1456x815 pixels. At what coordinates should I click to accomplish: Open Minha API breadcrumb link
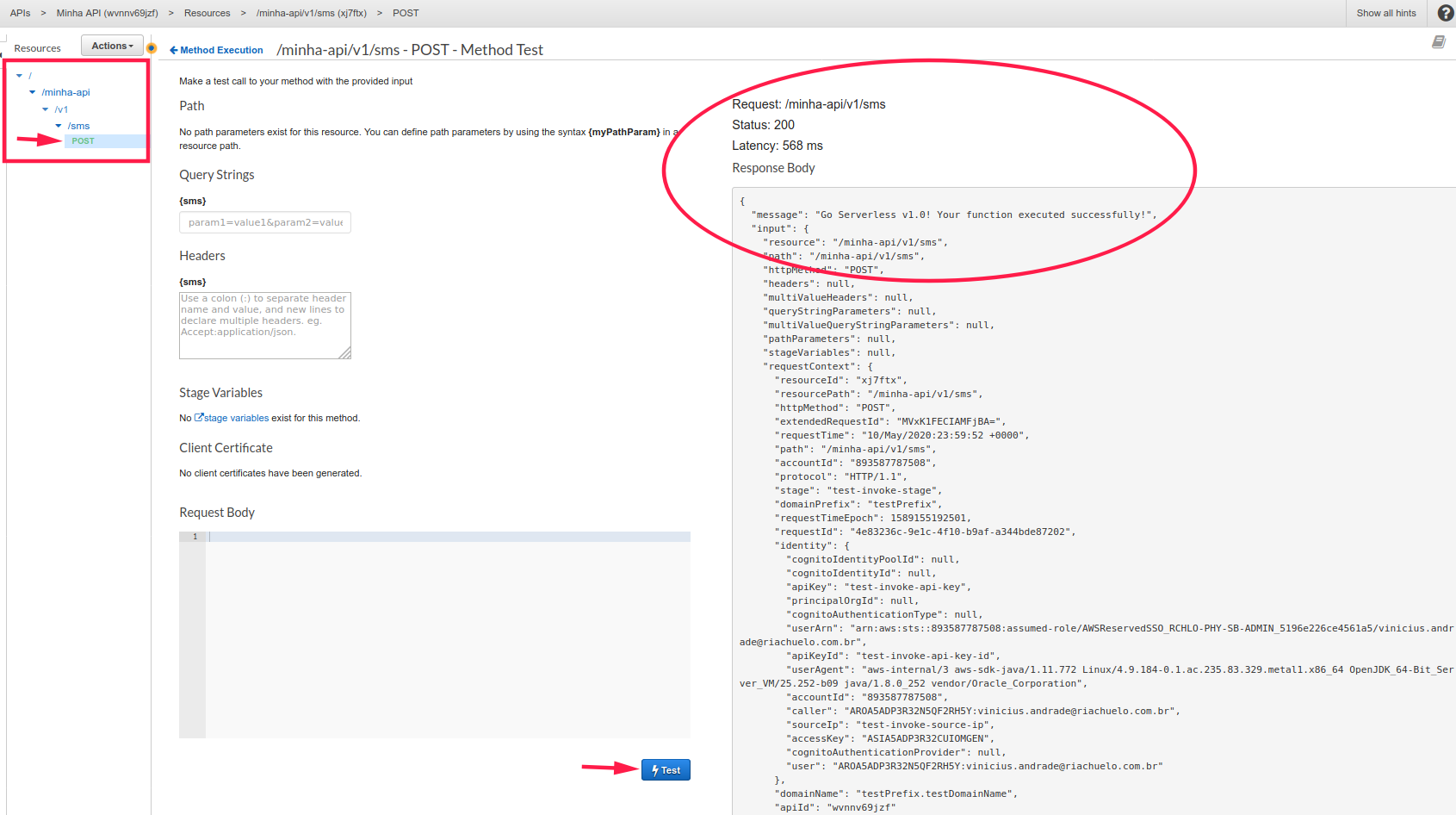click(107, 13)
